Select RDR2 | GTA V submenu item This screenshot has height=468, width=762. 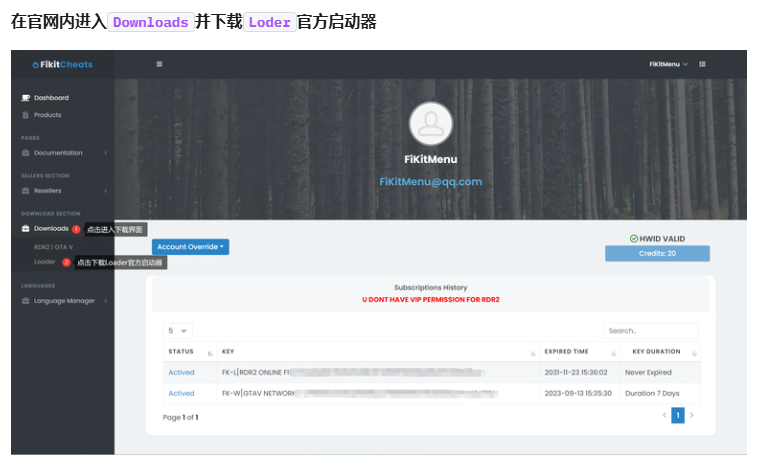pyautogui.click(x=53, y=246)
